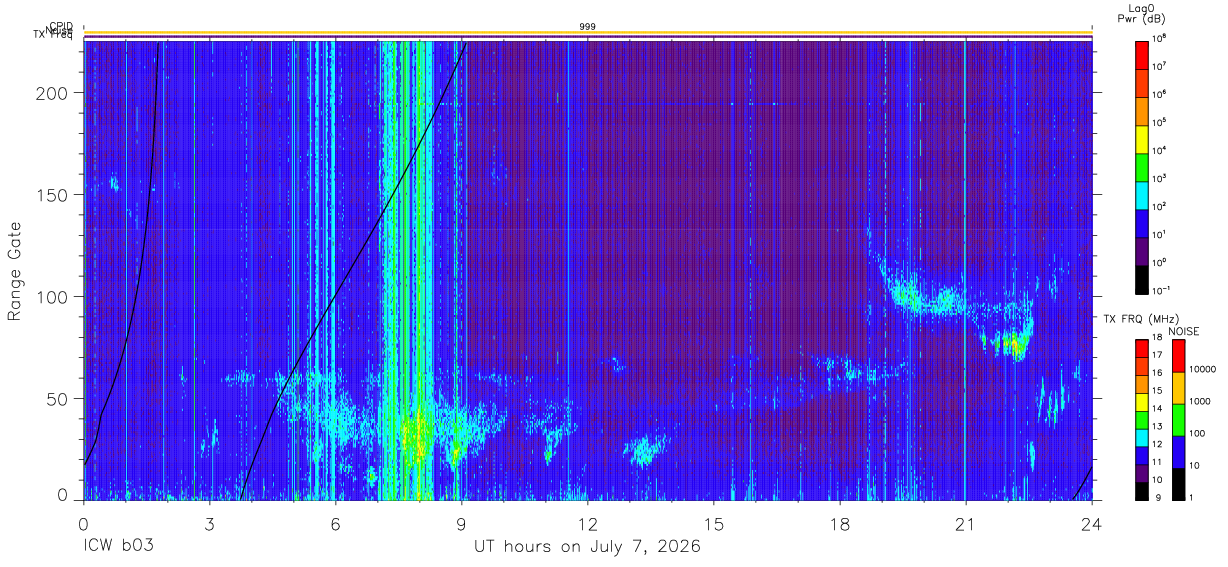The image size is (1228, 567).
Task: Click the yellow segment of the Lag0 Pwr colorbar
Action: pos(1141,138)
